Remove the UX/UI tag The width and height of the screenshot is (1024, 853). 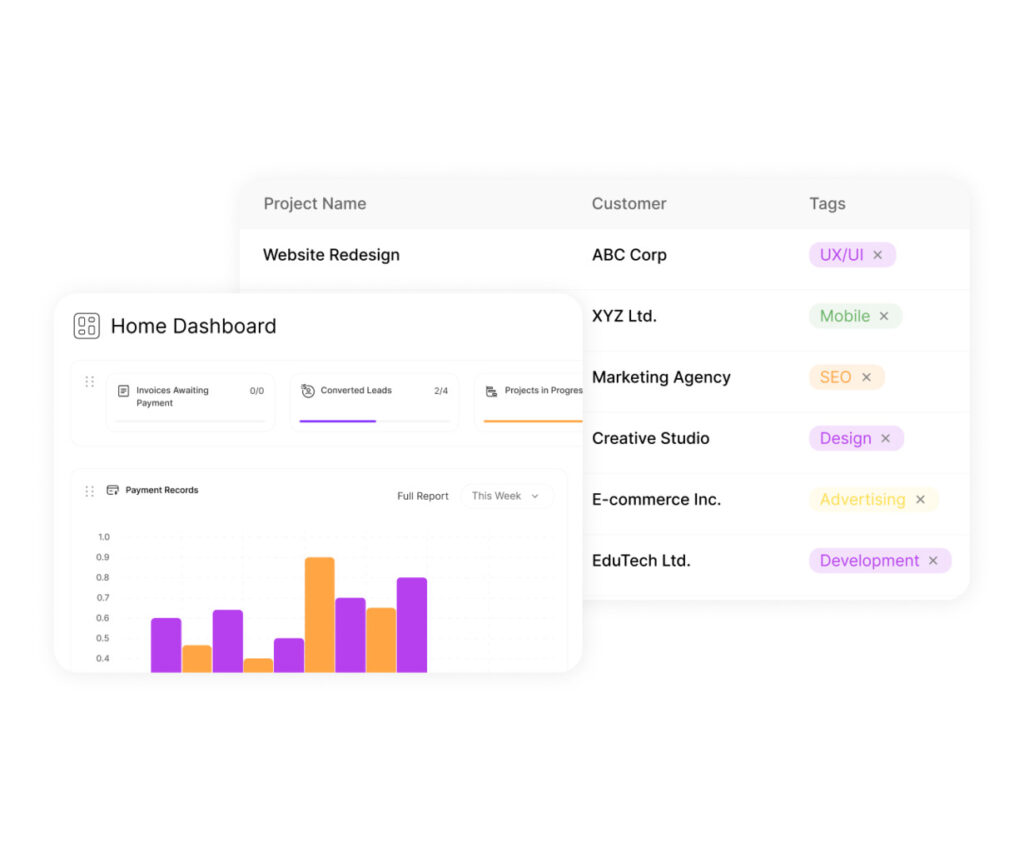(x=878, y=255)
